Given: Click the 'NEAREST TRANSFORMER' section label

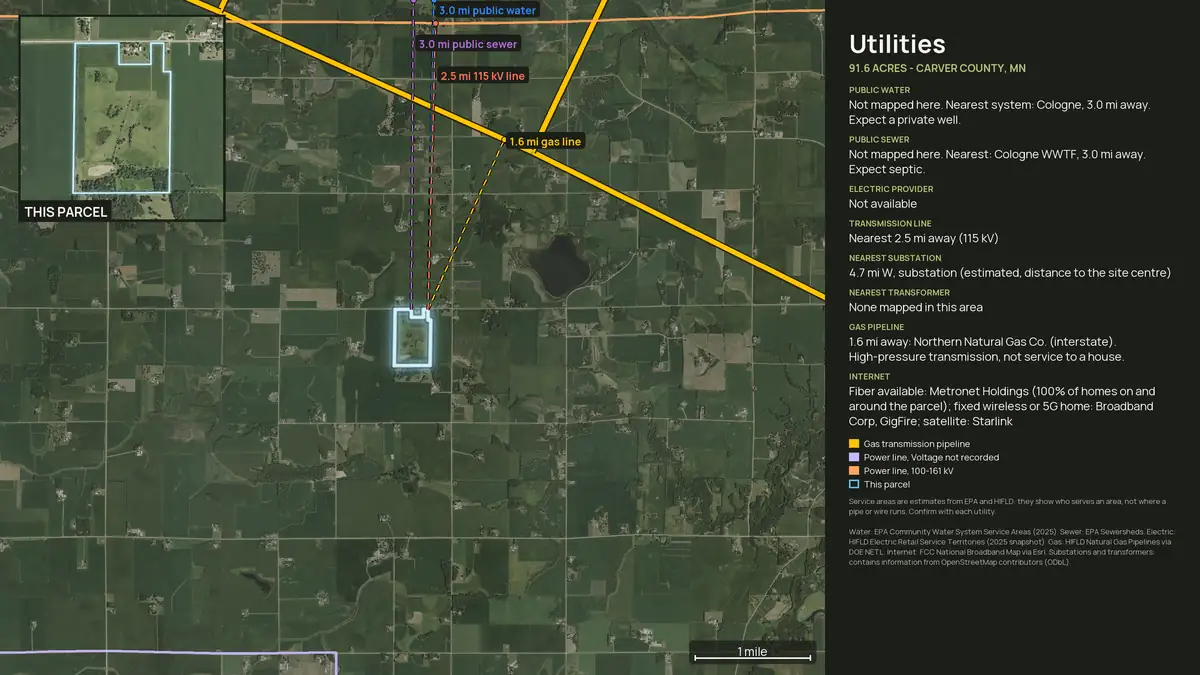Looking at the screenshot, I should (899, 293).
